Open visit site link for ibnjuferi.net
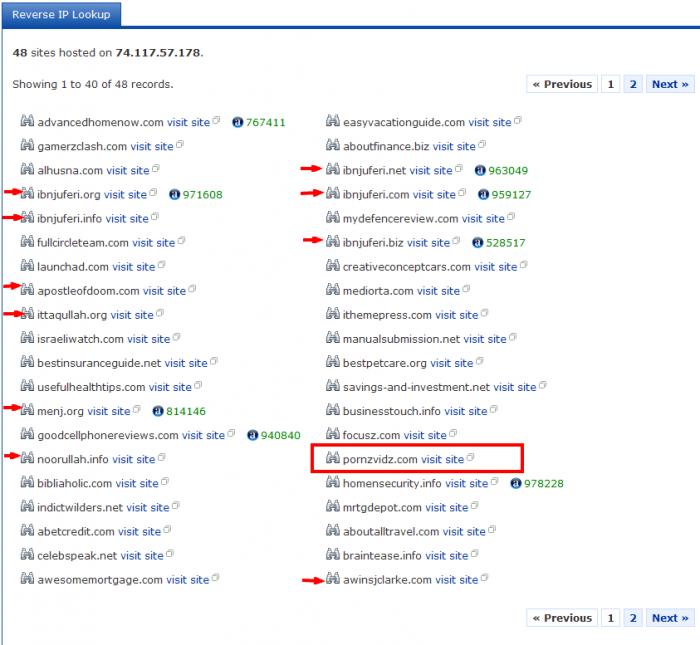The height and width of the screenshot is (645, 700). (431, 171)
